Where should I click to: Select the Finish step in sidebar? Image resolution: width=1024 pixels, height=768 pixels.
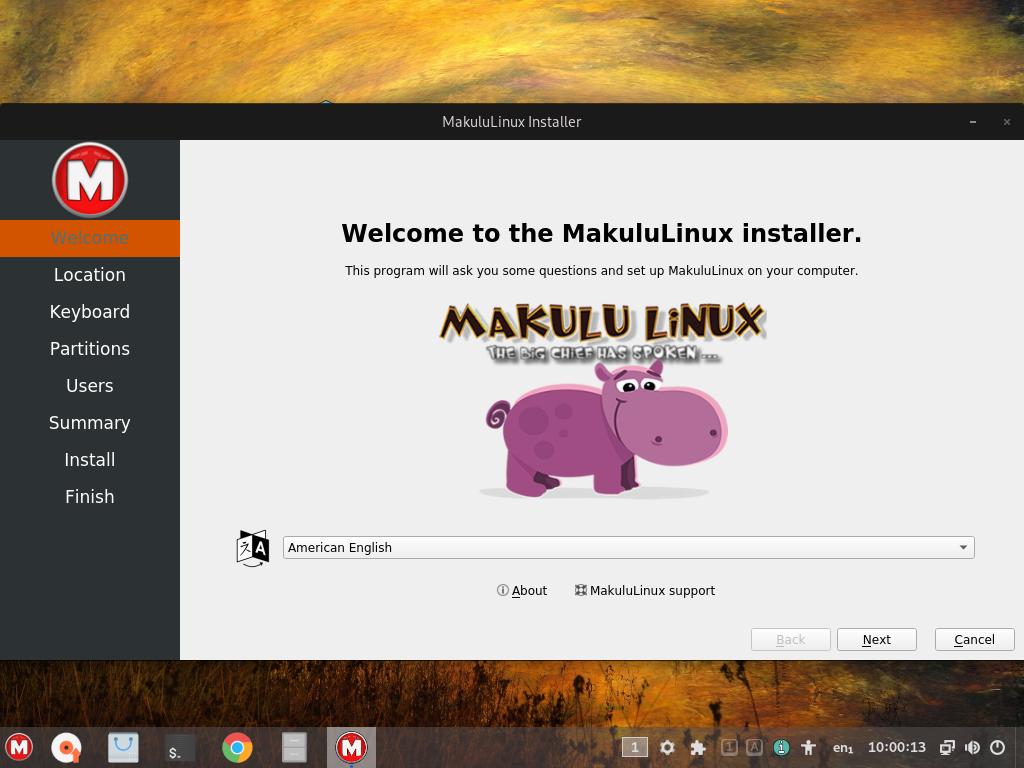[89, 497]
